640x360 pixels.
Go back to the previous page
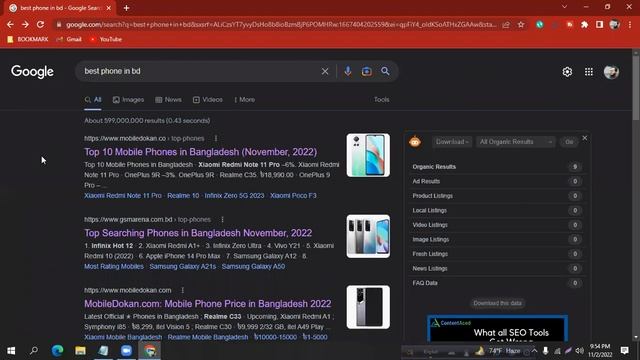tap(10, 24)
